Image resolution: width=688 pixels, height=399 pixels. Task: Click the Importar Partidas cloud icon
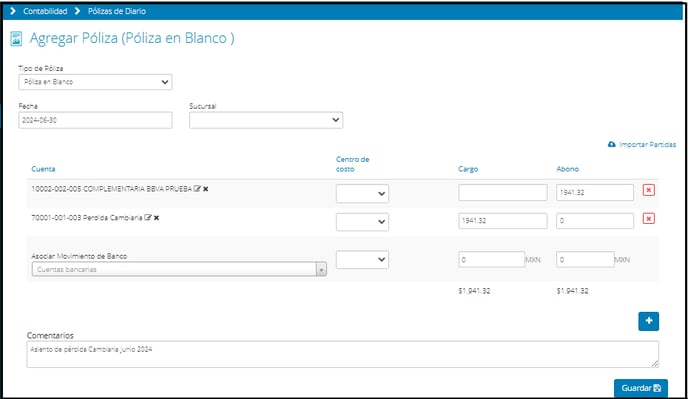612,144
